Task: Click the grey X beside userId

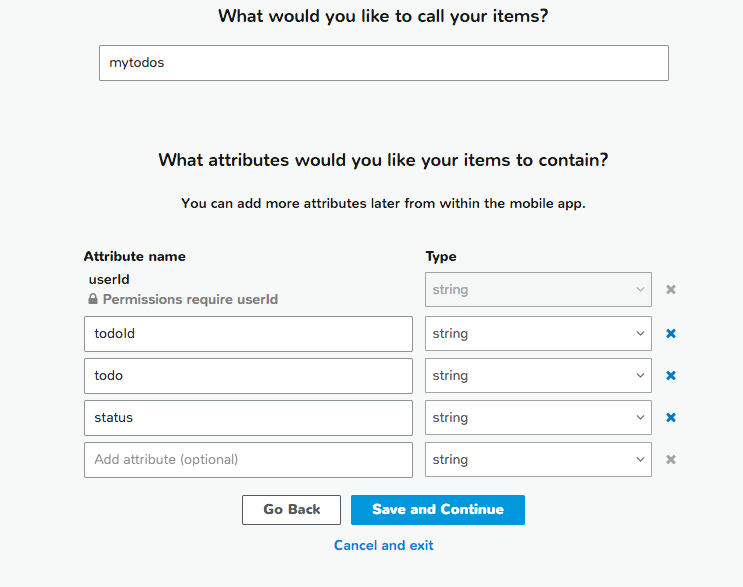Action: click(671, 290)
